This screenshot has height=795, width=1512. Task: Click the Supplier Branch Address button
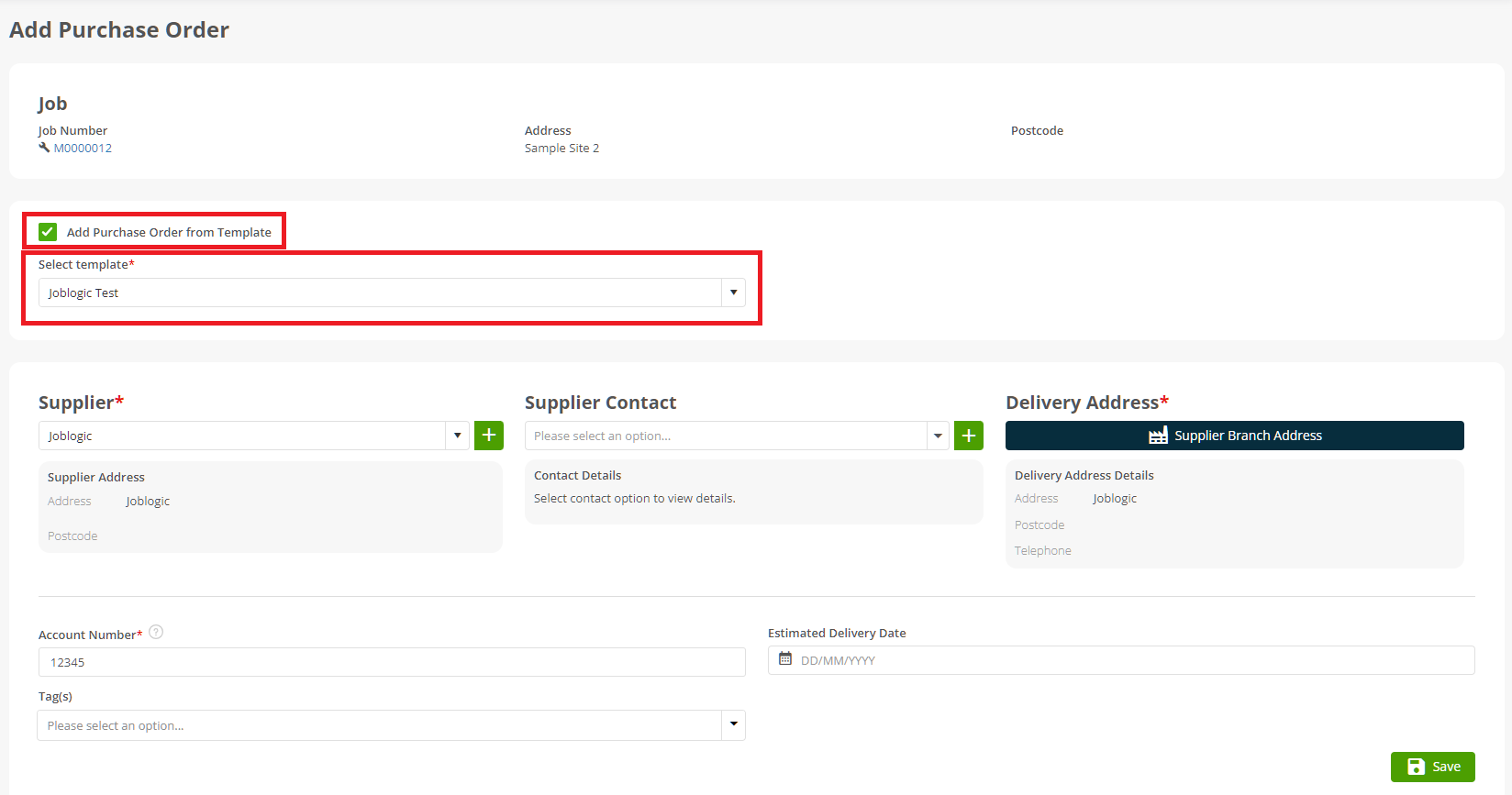[x=1235, y=436]
